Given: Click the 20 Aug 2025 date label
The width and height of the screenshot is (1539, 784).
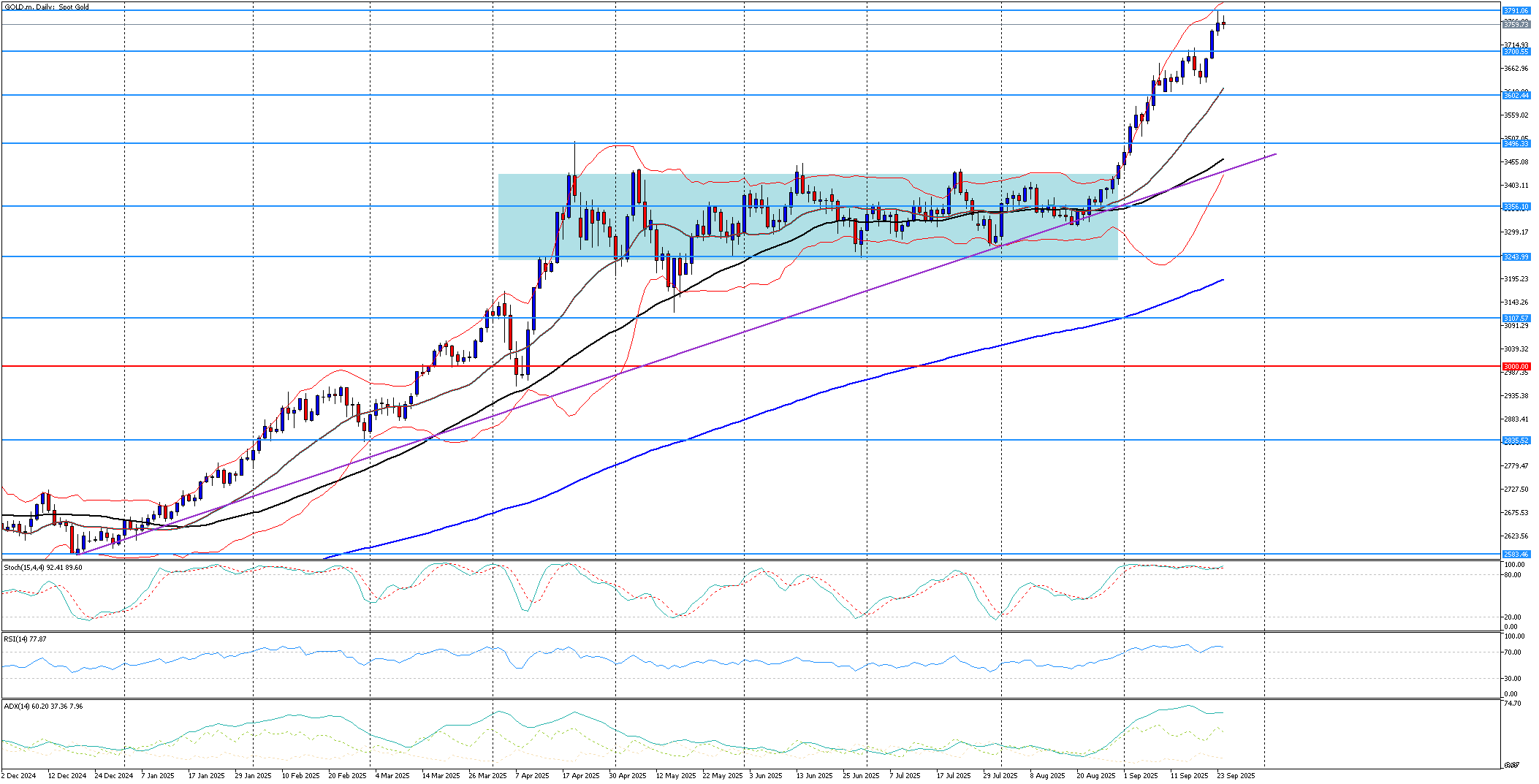Looking at the screenshot, I should [1096, 775].
